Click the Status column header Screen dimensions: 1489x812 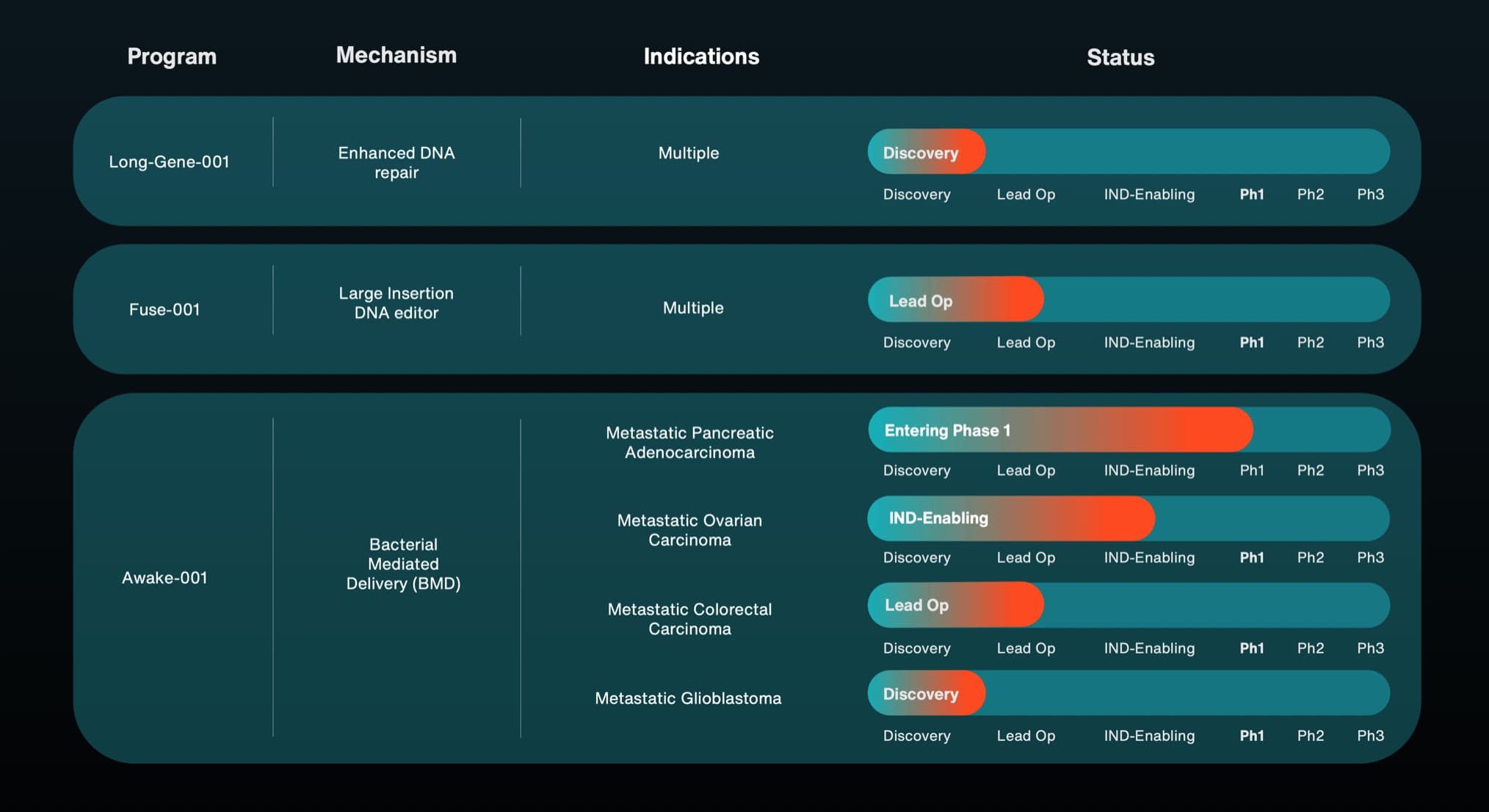[x=1120, y=57]
